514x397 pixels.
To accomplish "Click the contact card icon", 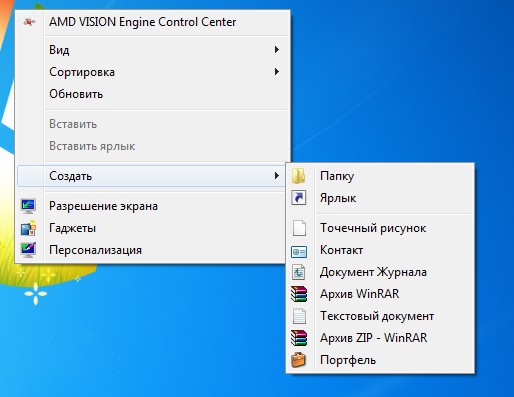I will 299,252.
